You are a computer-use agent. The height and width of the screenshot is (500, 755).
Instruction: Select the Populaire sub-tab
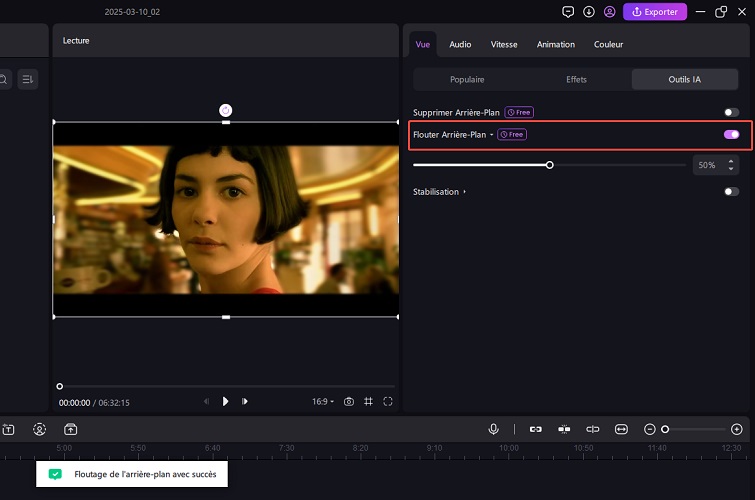tap(467, 79)
